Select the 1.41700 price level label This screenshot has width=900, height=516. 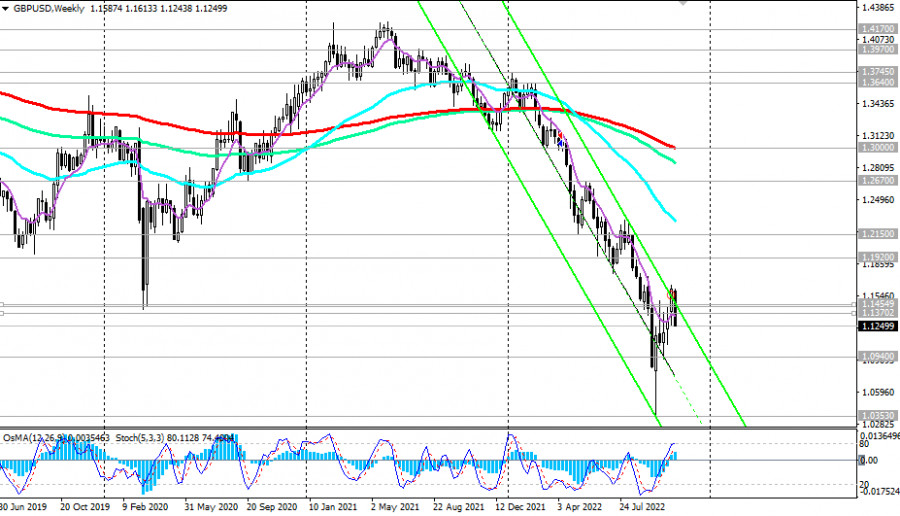click(876, 30)
